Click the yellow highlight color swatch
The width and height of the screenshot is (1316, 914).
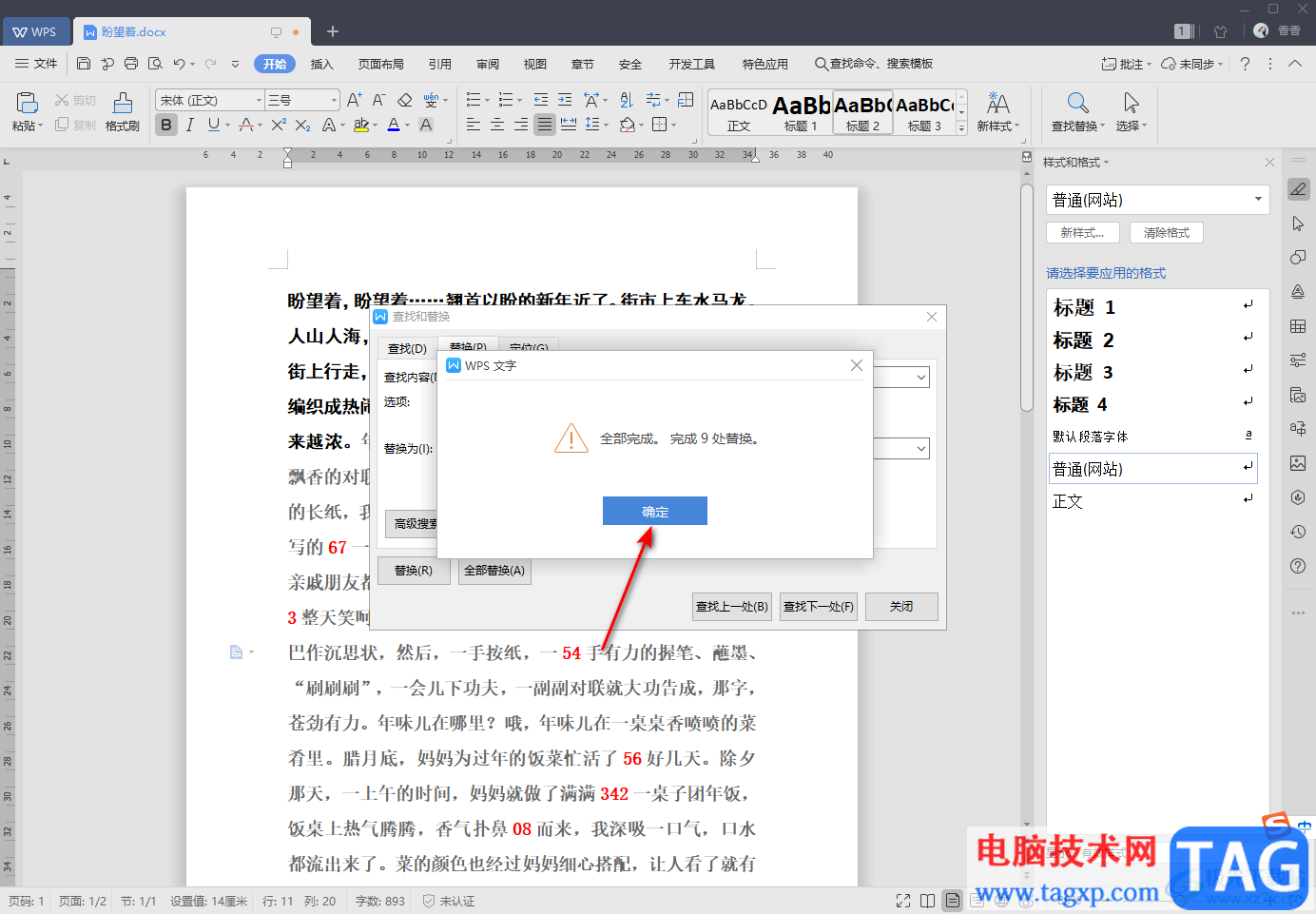coord(361,125)
